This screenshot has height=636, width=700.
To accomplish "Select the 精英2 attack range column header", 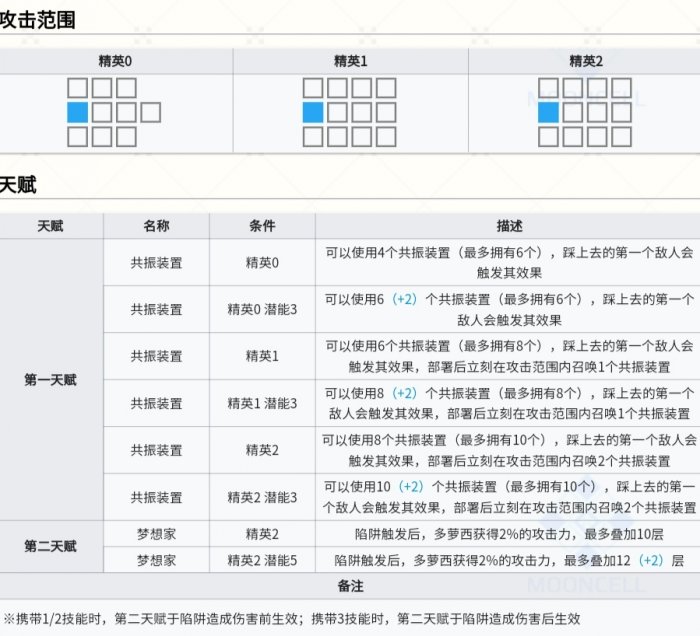I will pos(585,61).
